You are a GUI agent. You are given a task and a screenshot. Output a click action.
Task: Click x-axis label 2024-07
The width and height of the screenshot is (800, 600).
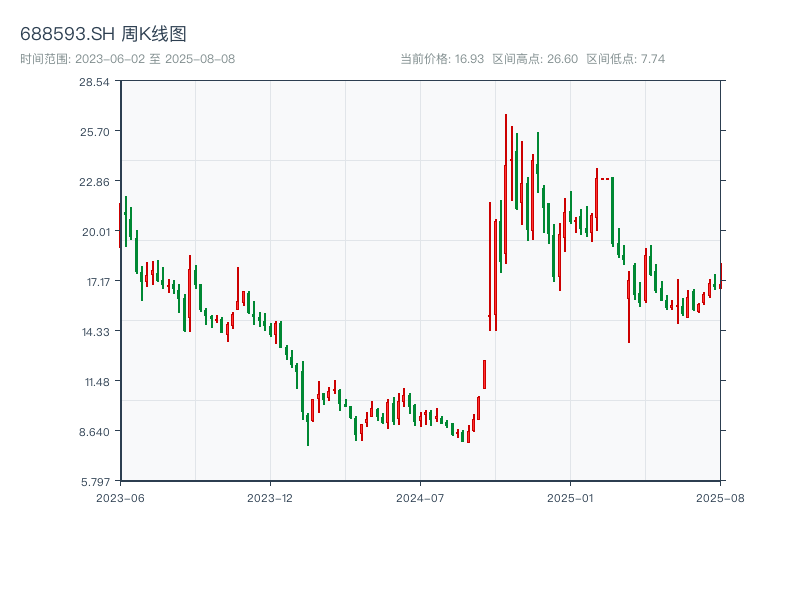pyautogui.click(x=420, y=498)
